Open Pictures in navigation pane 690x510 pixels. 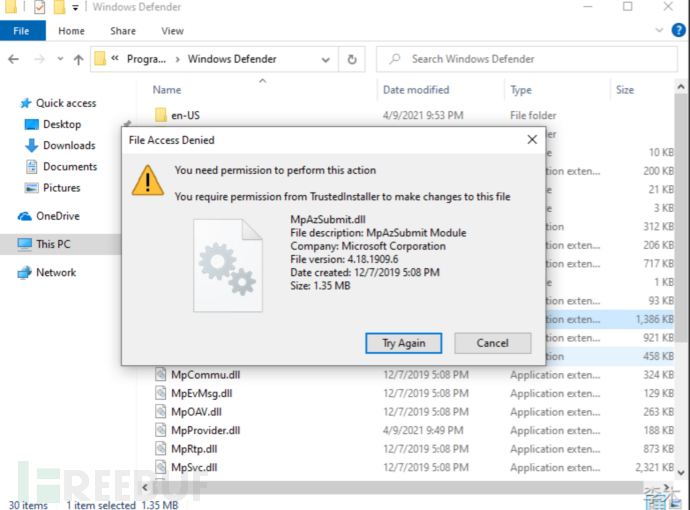point(62,187)
